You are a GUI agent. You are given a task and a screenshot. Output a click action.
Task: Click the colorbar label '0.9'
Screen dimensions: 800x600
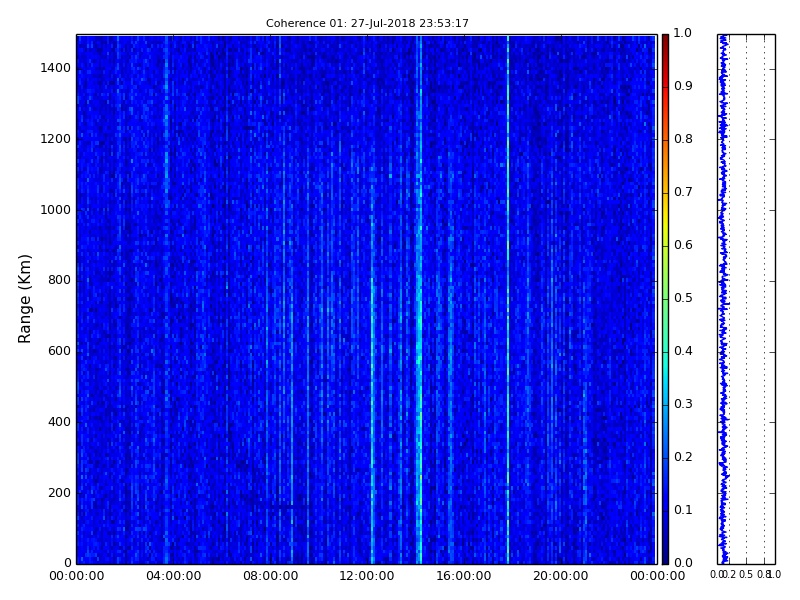[x=683, y=86]
